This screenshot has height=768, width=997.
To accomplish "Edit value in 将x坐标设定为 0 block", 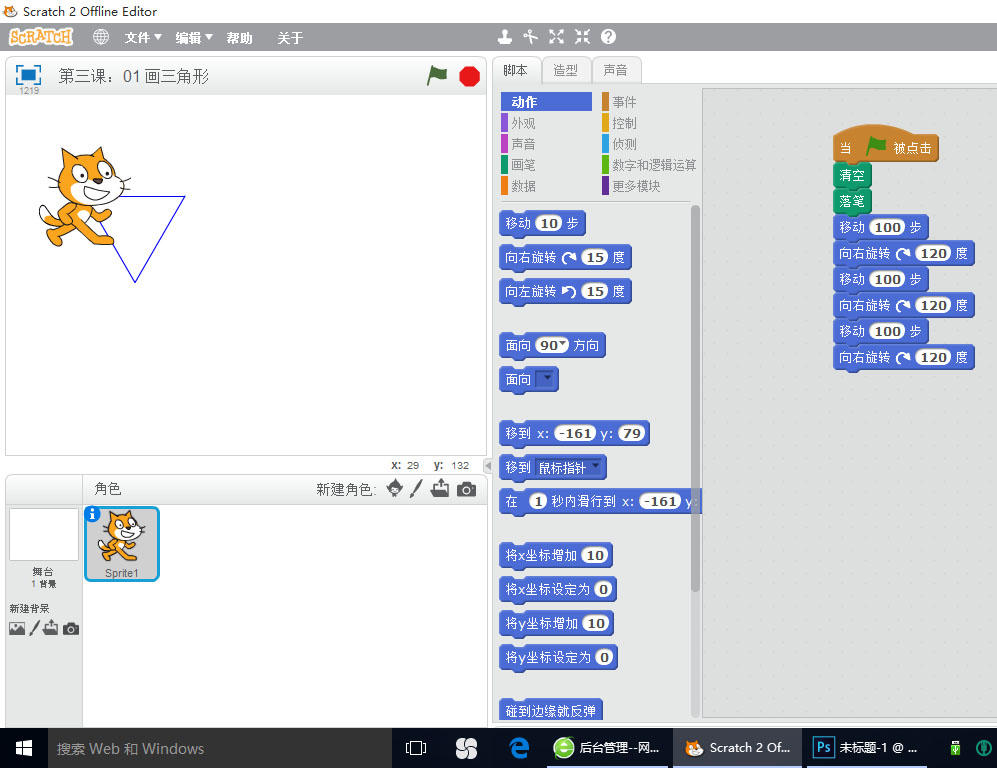I will [603, 589].
